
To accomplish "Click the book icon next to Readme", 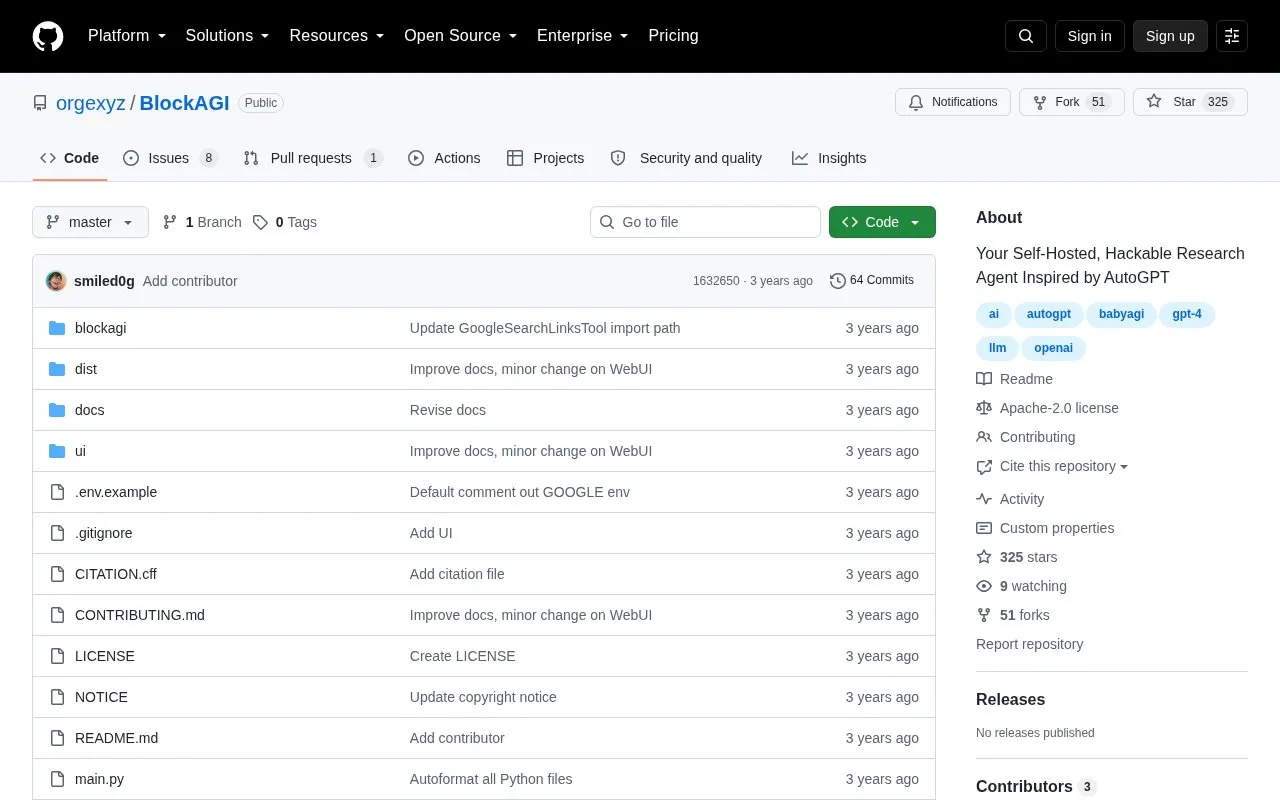I will 984,379.
